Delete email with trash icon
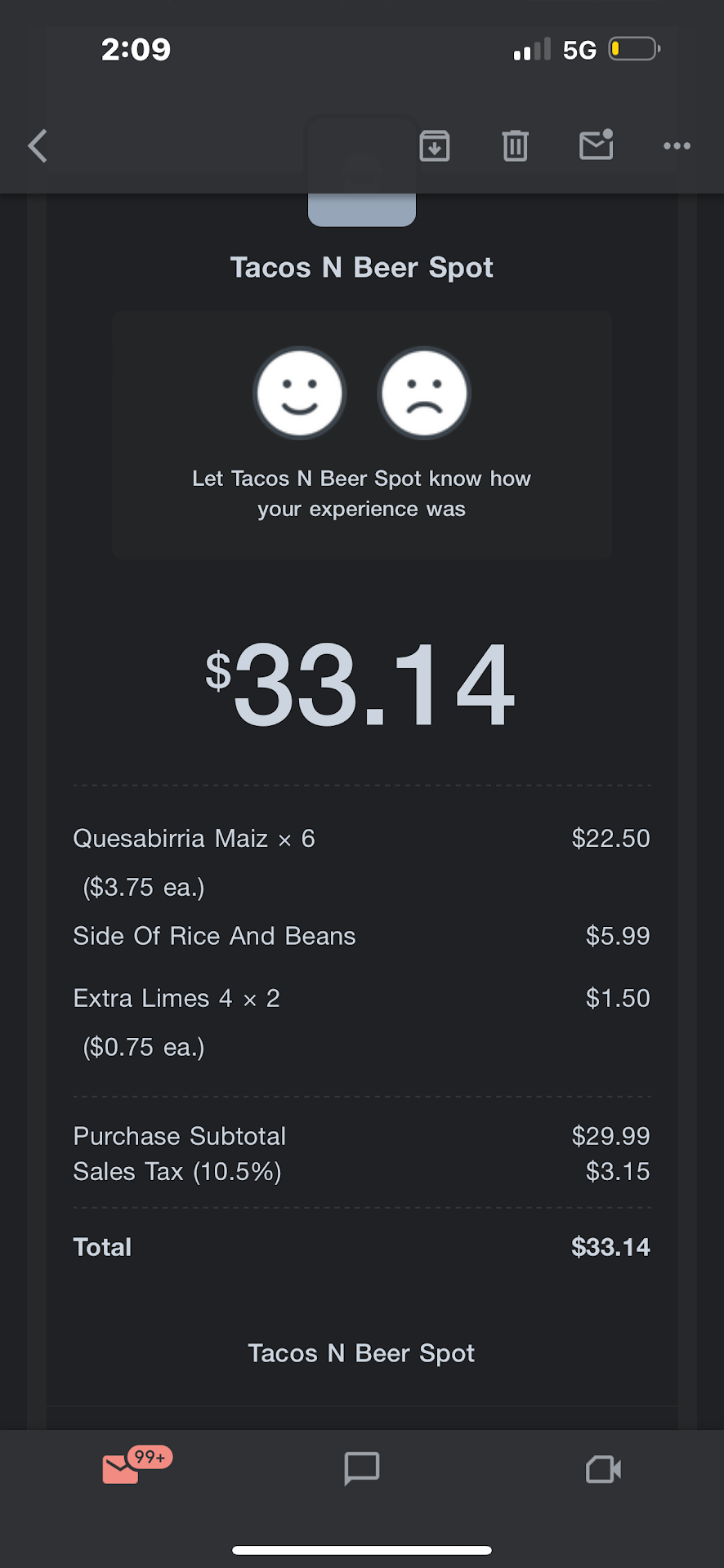This screenshot has height=1568, width=724. click(515, 146)
